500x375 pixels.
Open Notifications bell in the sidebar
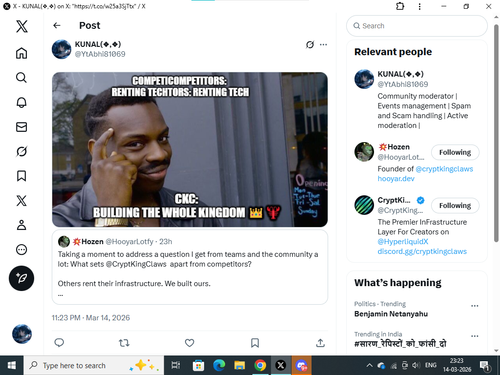(x=21, y=102)
